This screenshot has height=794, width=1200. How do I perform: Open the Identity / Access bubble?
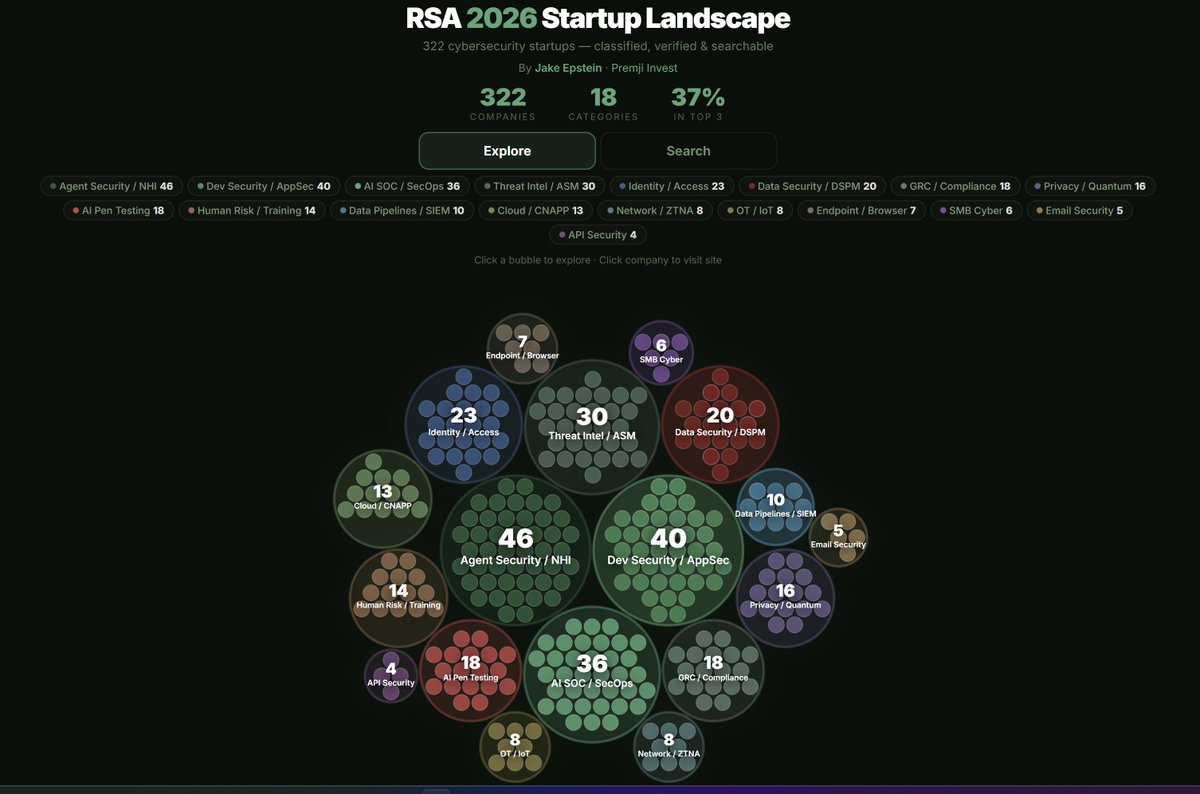click(x=463, y=422)
